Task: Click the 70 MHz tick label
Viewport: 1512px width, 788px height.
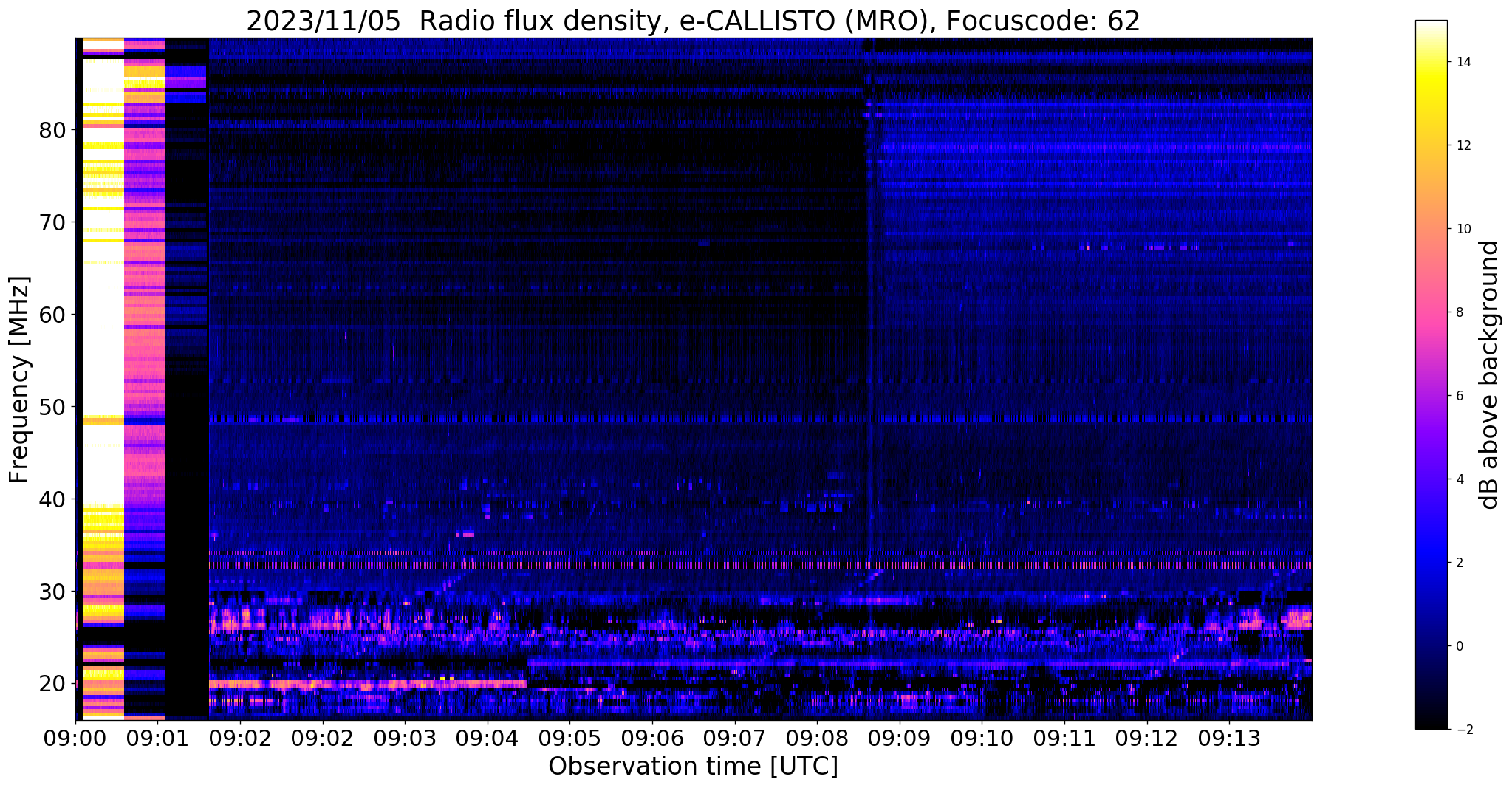Action: tap(52, 222)
